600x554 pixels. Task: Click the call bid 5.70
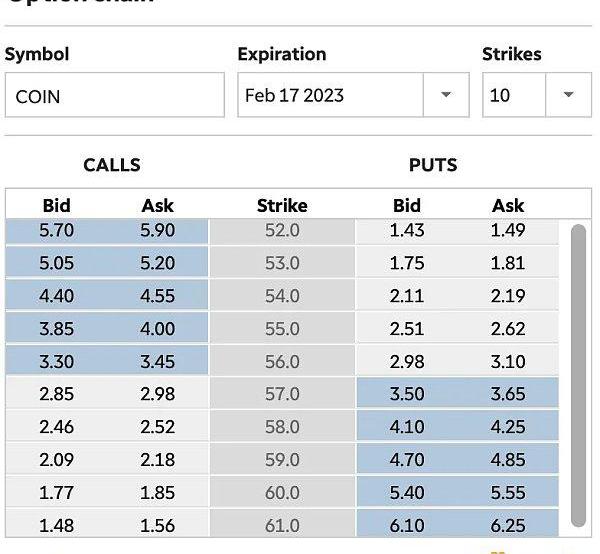[x=56, y=231]
